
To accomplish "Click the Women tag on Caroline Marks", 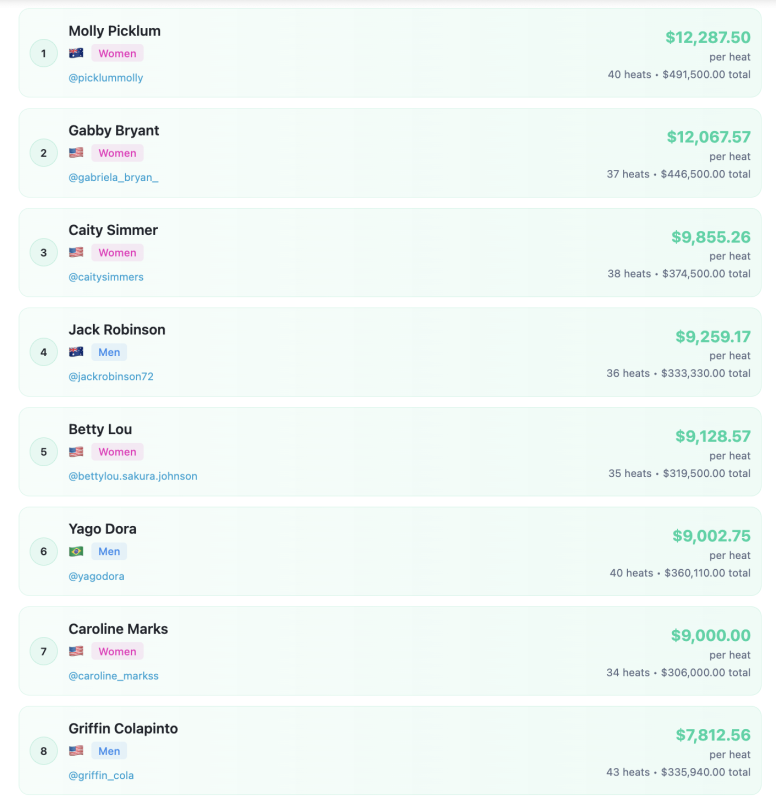I will tap(117, 651).
